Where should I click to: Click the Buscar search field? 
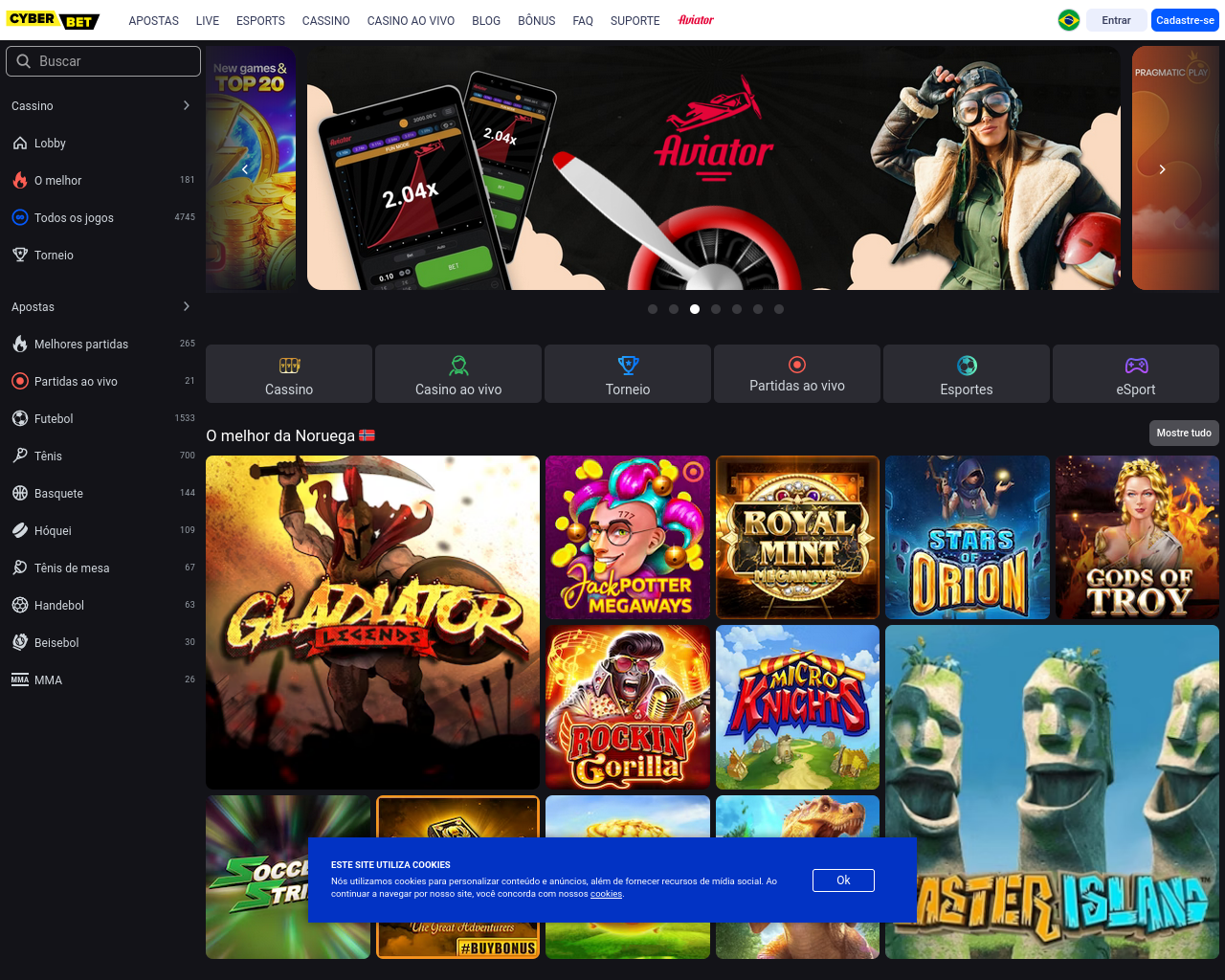[x=103, y=61]
